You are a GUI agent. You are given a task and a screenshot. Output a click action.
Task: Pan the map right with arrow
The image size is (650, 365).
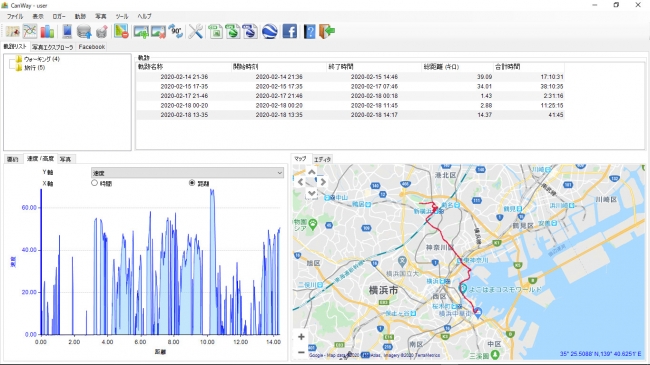click(x=323, y=182)
